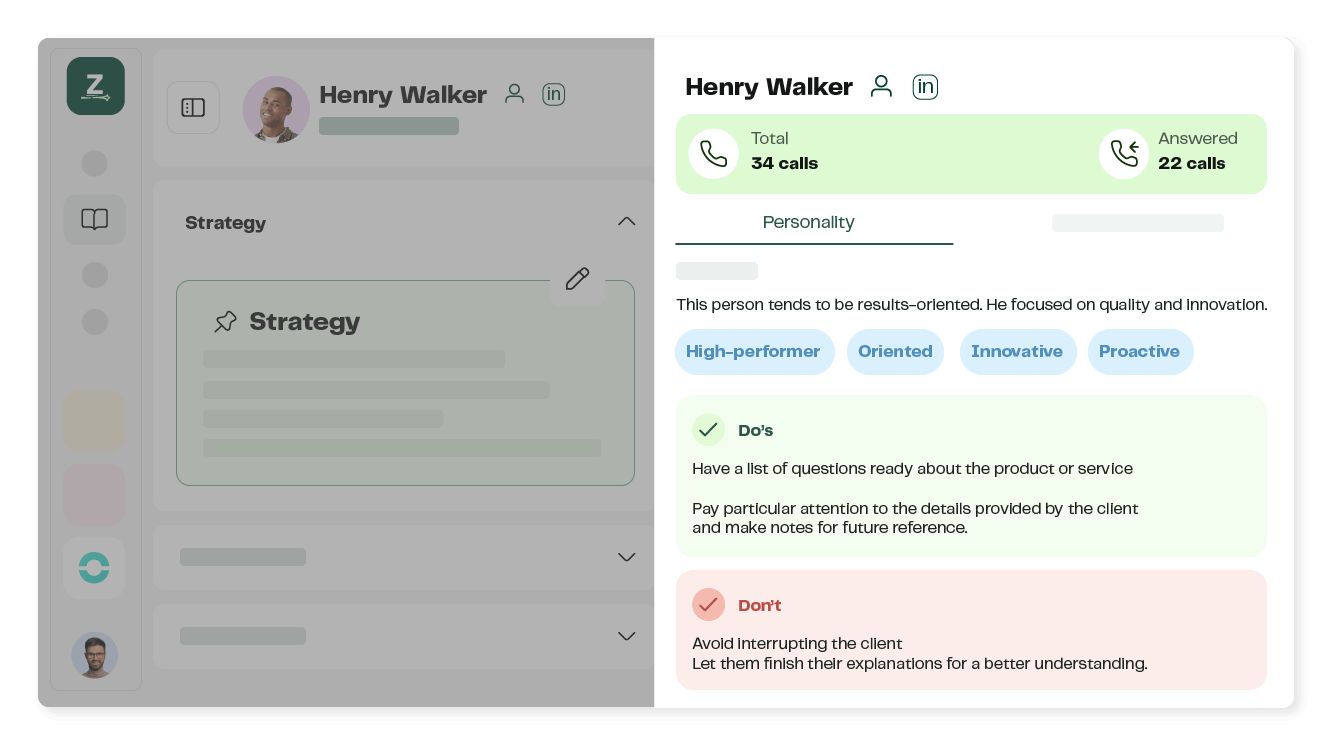Click the Z app logo in sidebar

tap(95, 86)
